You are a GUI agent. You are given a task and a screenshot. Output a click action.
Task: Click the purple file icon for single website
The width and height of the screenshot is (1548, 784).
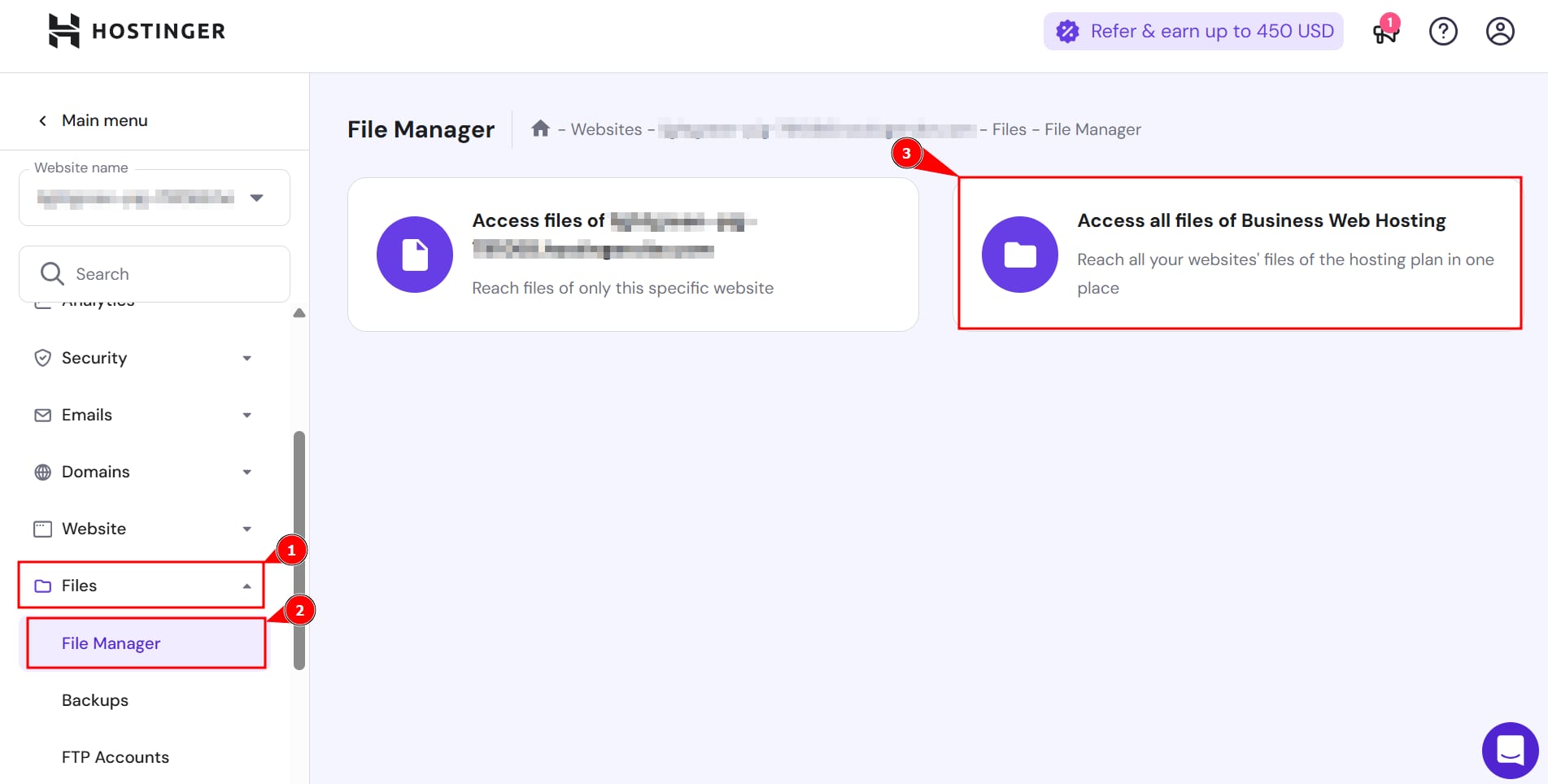pyautogui.click(x=415, y=255)
